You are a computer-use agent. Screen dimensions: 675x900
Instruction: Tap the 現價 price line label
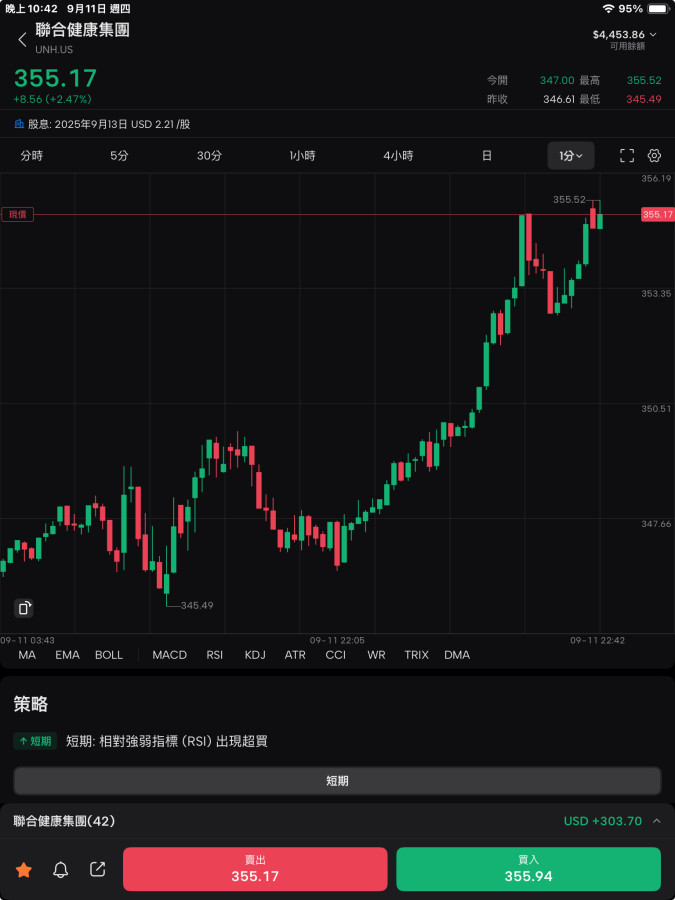coord(17,214)
